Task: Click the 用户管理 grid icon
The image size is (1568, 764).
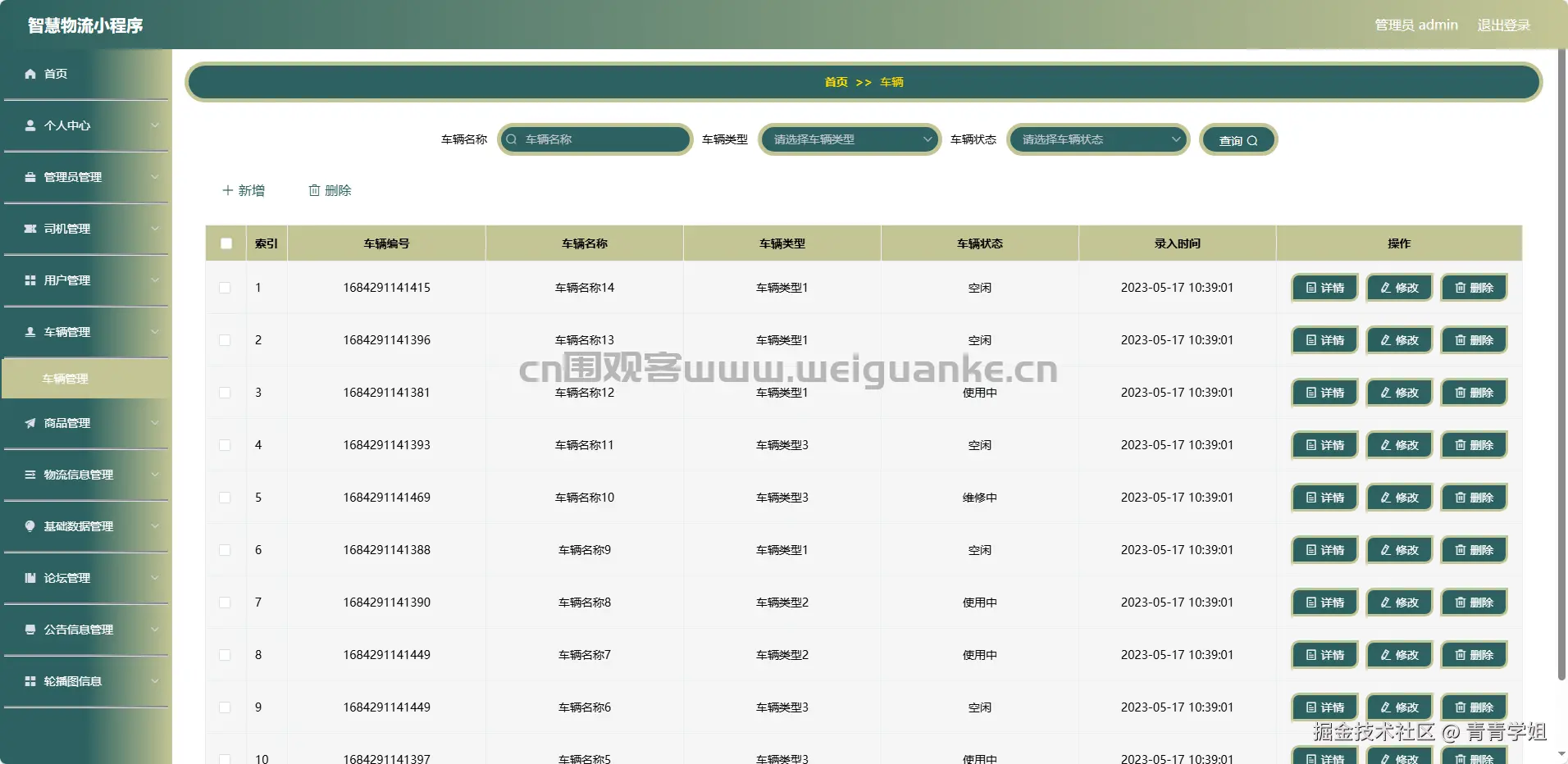Action: [30, 280]
